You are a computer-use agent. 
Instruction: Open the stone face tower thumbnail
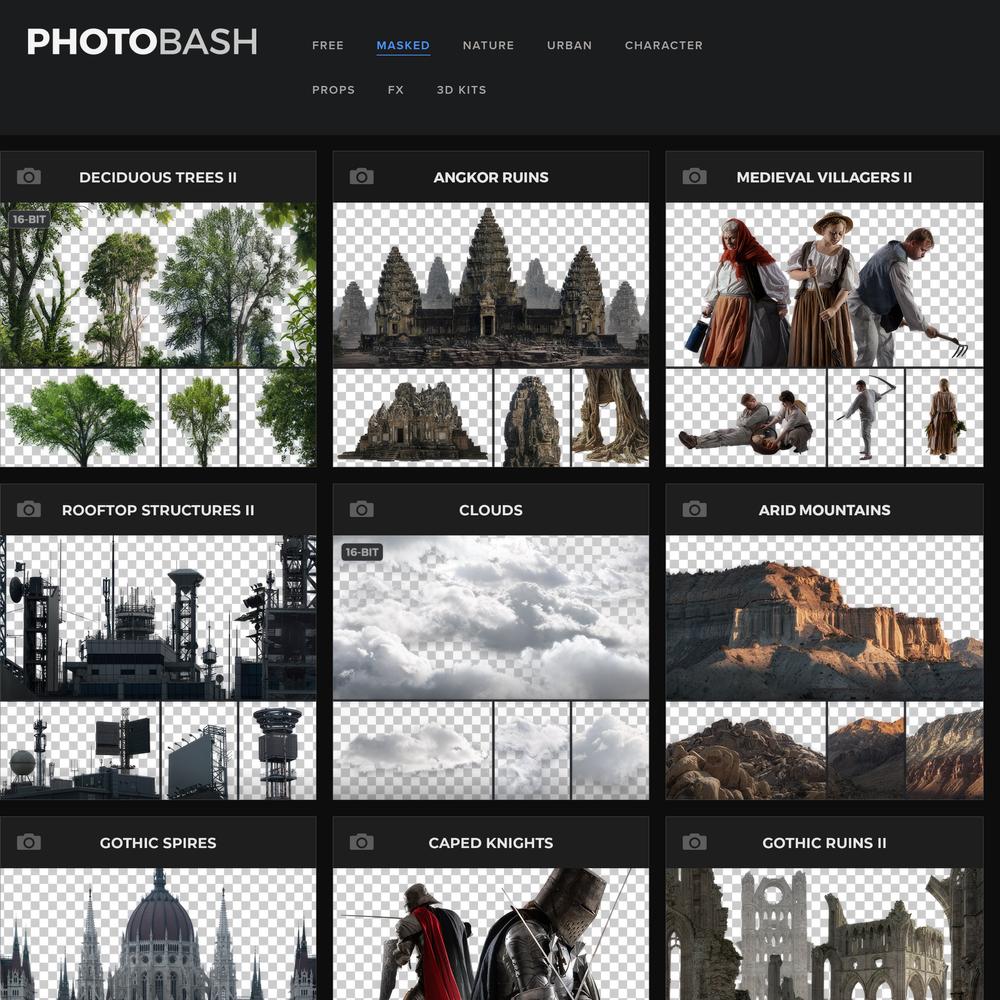(533, 418)
